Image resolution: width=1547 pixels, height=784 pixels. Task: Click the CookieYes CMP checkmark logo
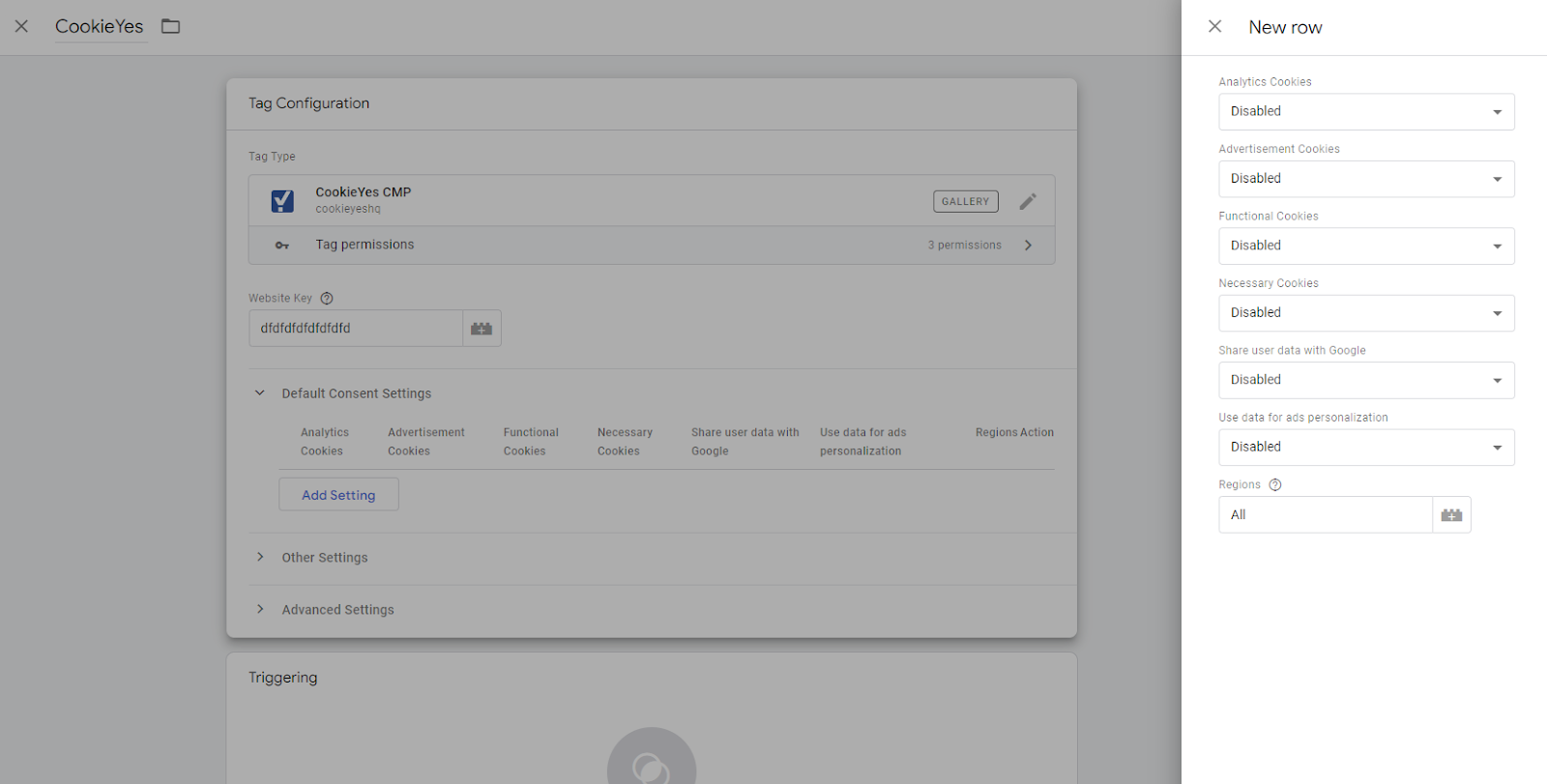click(282, 200)
